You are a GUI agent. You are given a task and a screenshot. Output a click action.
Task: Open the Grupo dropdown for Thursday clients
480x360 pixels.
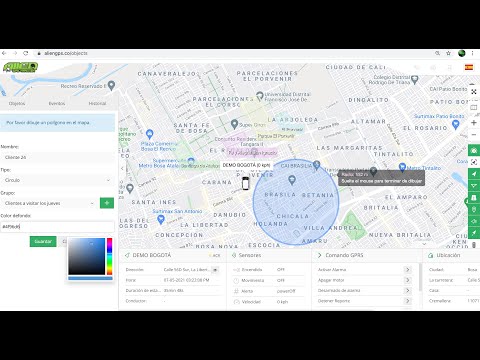pos(49,203)
